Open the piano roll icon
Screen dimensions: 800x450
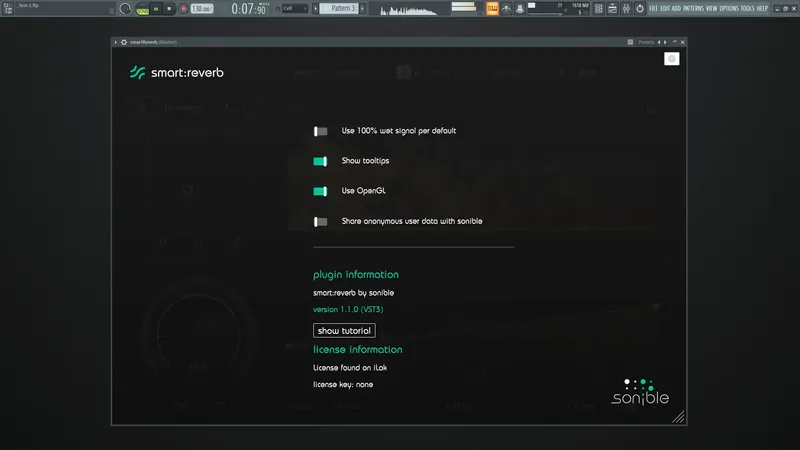(612, 9)
